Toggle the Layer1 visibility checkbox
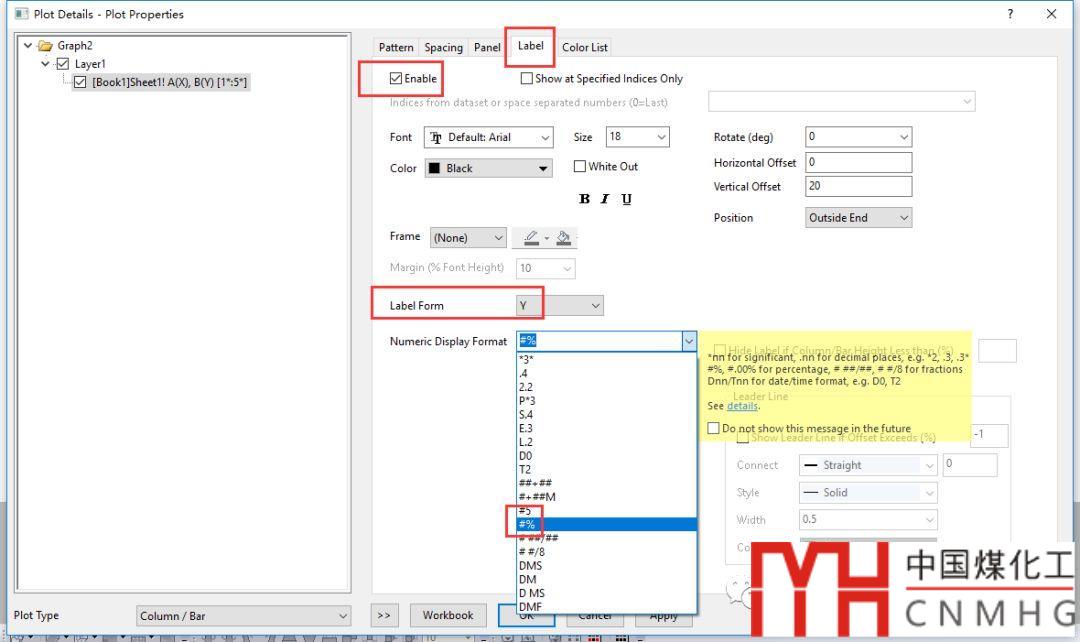Viewport: 1080px width, 642px height. point(63,64)
